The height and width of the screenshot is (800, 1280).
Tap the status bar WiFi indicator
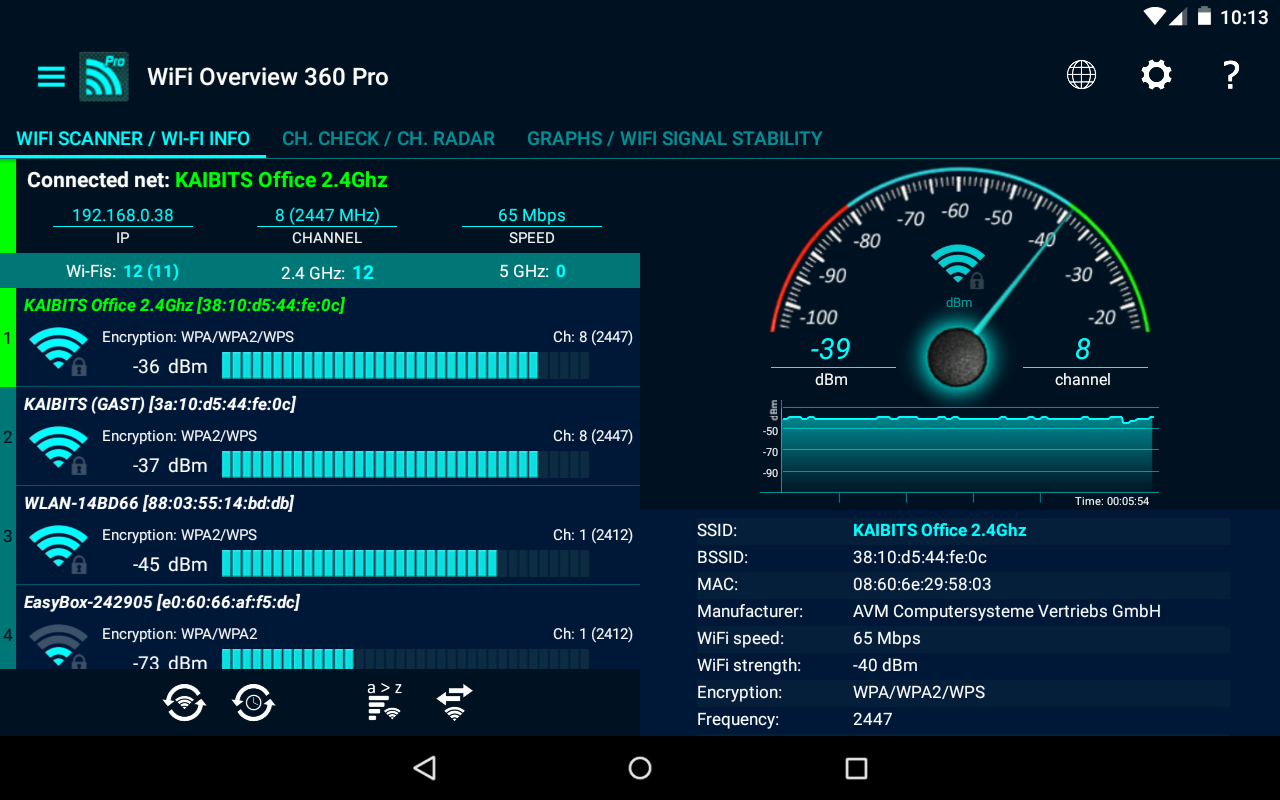coord(1155,17)
